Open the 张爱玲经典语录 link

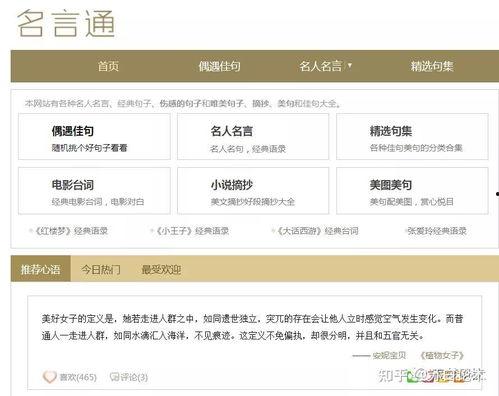point(437,231)
